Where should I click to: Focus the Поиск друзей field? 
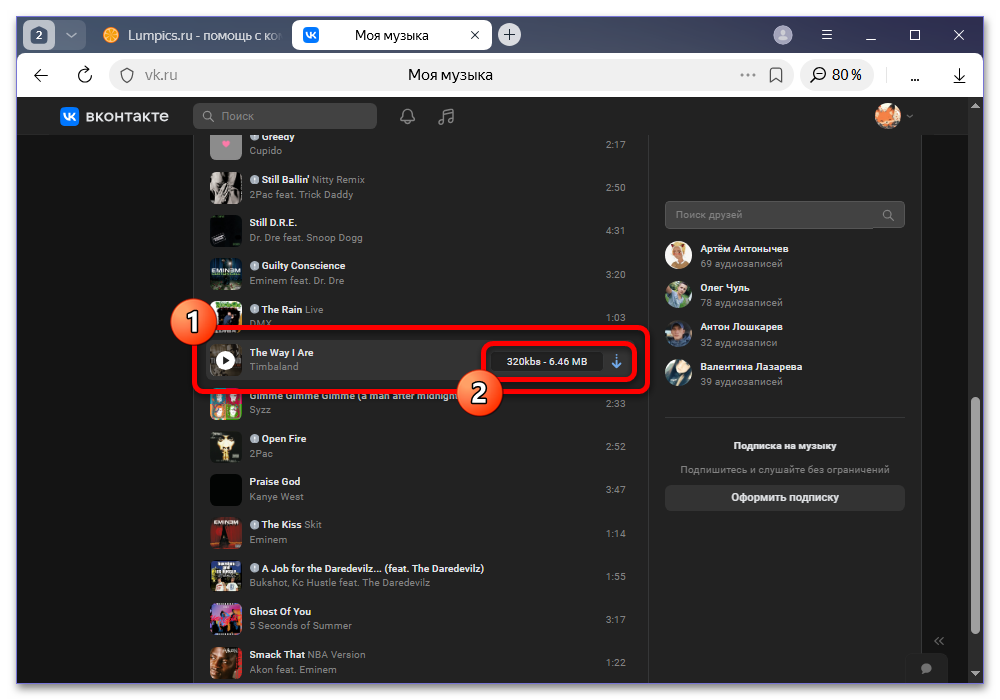[x=784, y=215]
